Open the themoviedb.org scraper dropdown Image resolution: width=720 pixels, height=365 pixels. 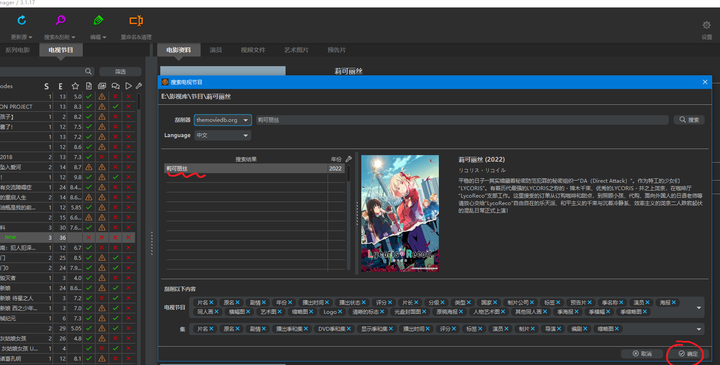(223, 120)
